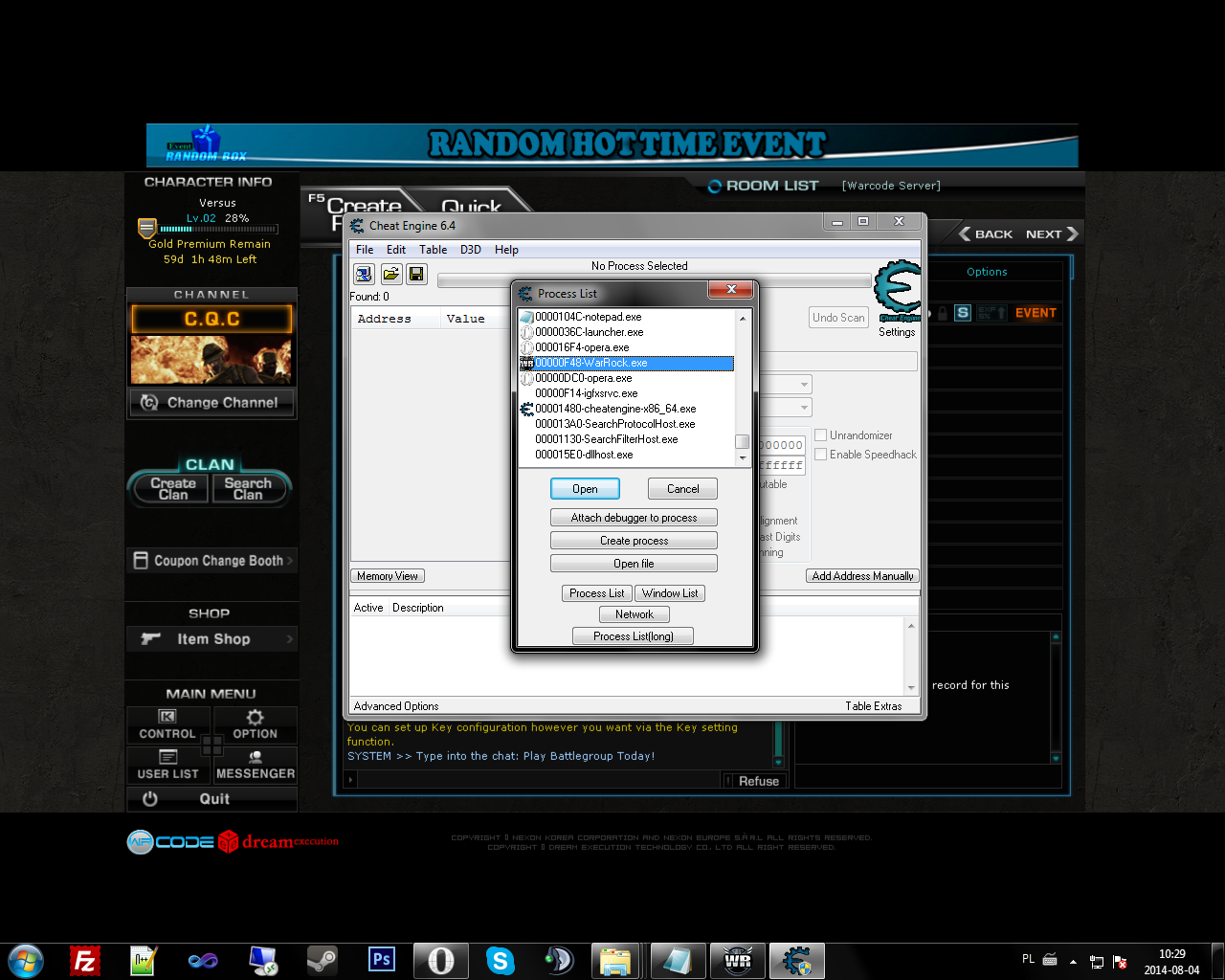
Task: Click the Windows Start orb
Action: coord(26,961)
